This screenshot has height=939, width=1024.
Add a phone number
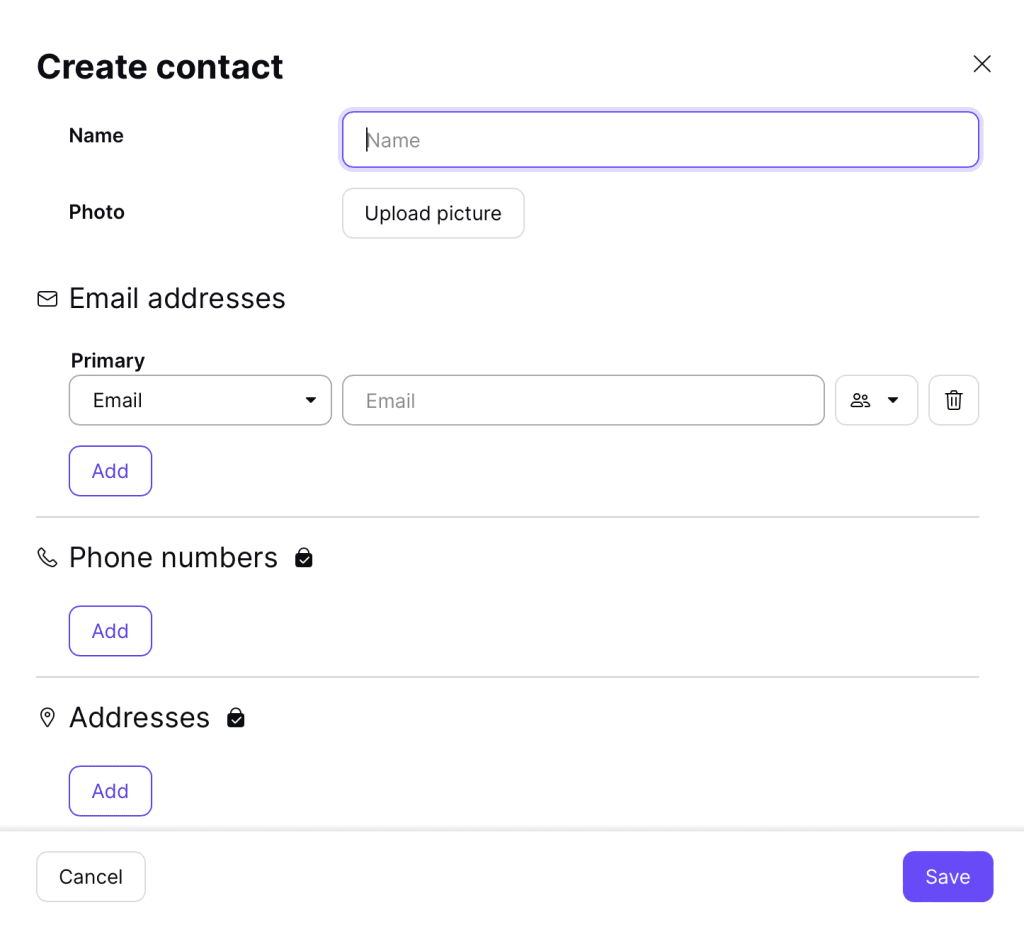pyautogui.click(x=110, y=631)
